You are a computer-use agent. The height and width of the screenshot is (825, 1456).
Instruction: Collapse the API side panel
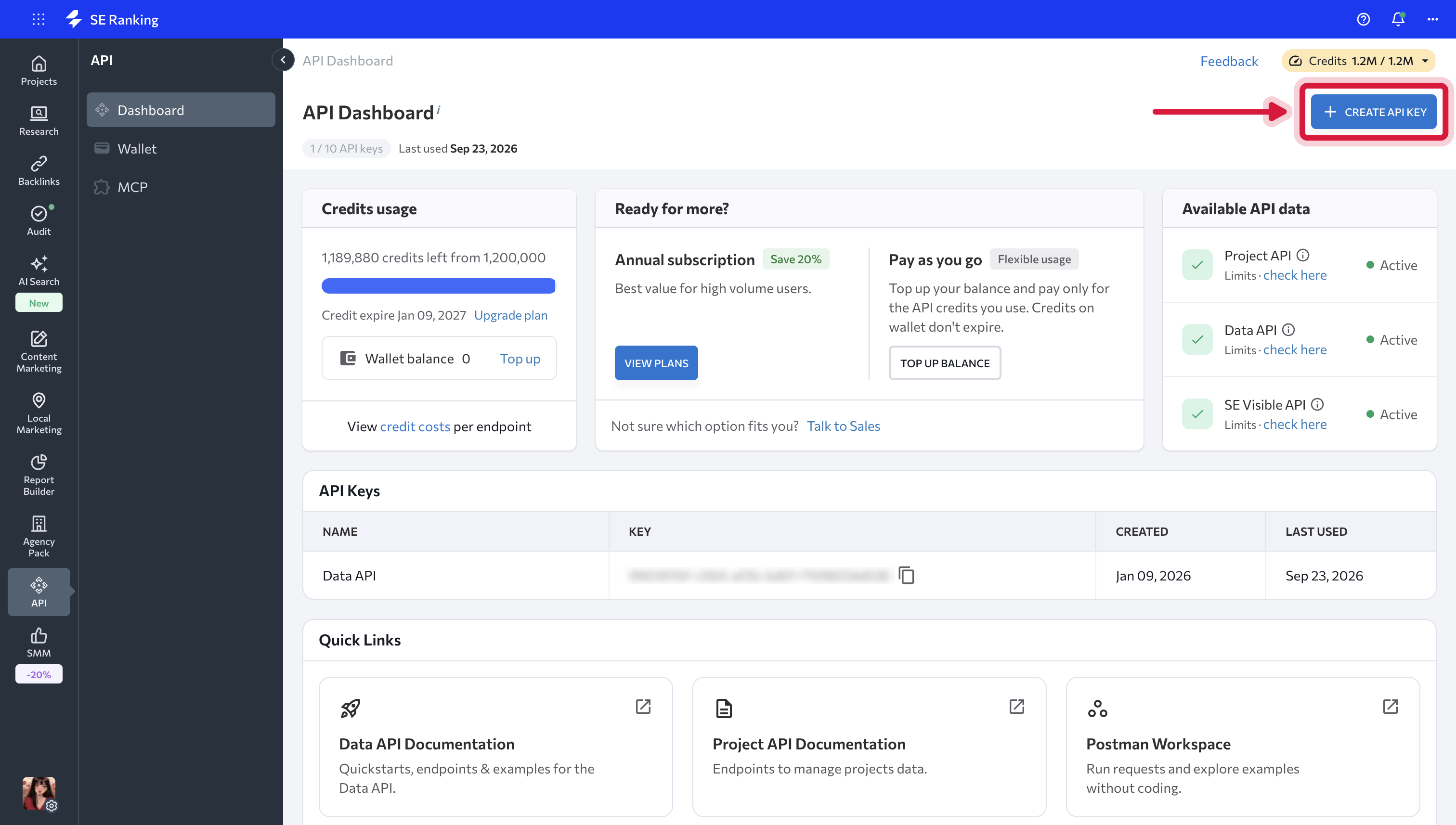point(282,60)
